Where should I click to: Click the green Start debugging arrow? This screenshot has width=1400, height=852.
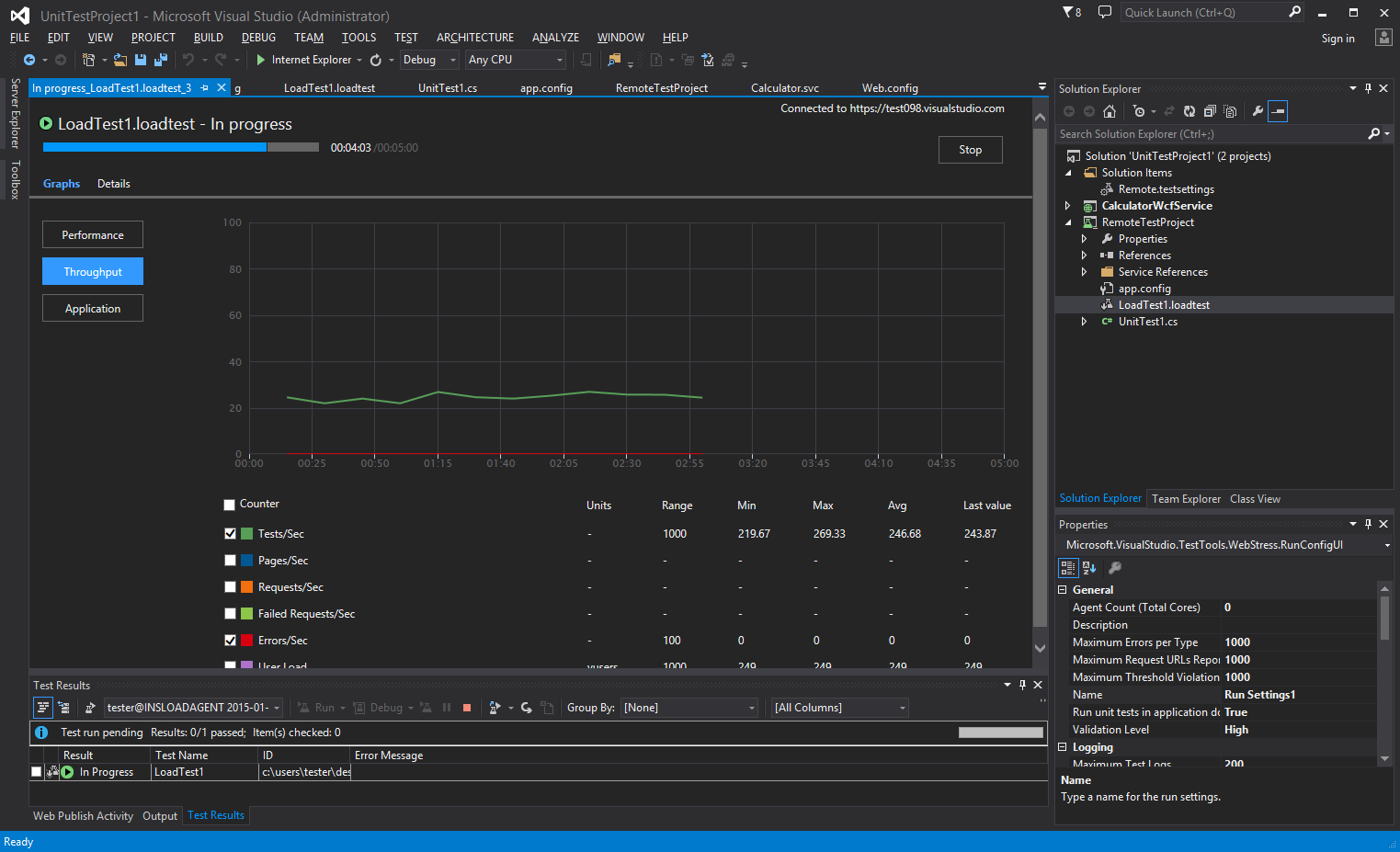pos(261,60)
